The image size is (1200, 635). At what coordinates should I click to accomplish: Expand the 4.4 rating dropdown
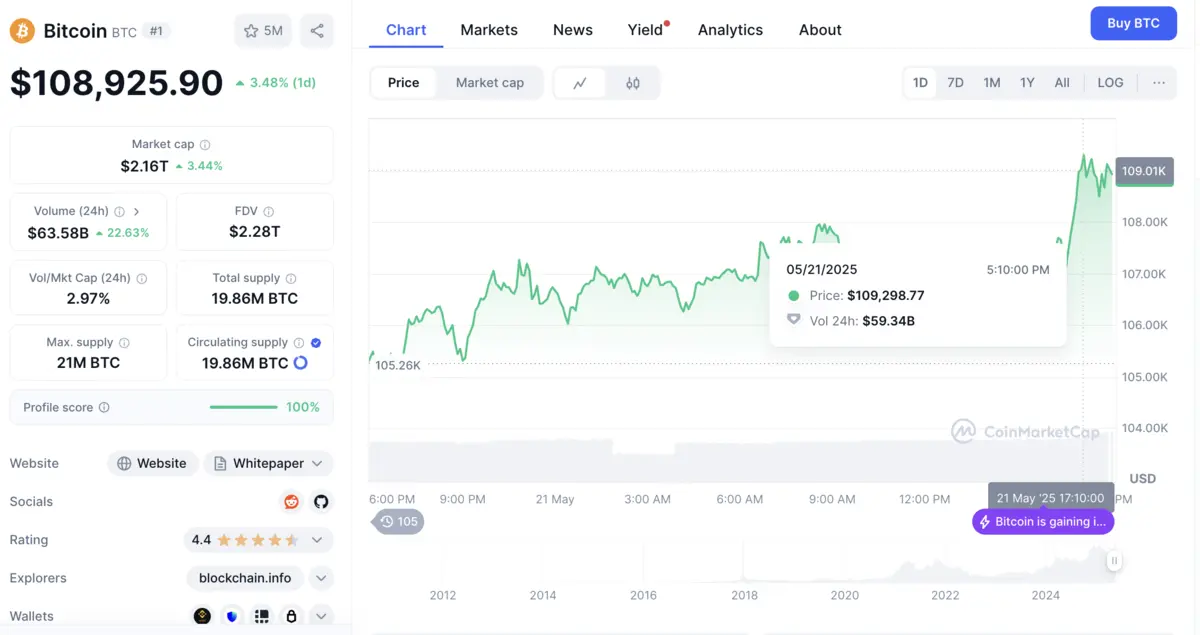(x=317, y=540)
